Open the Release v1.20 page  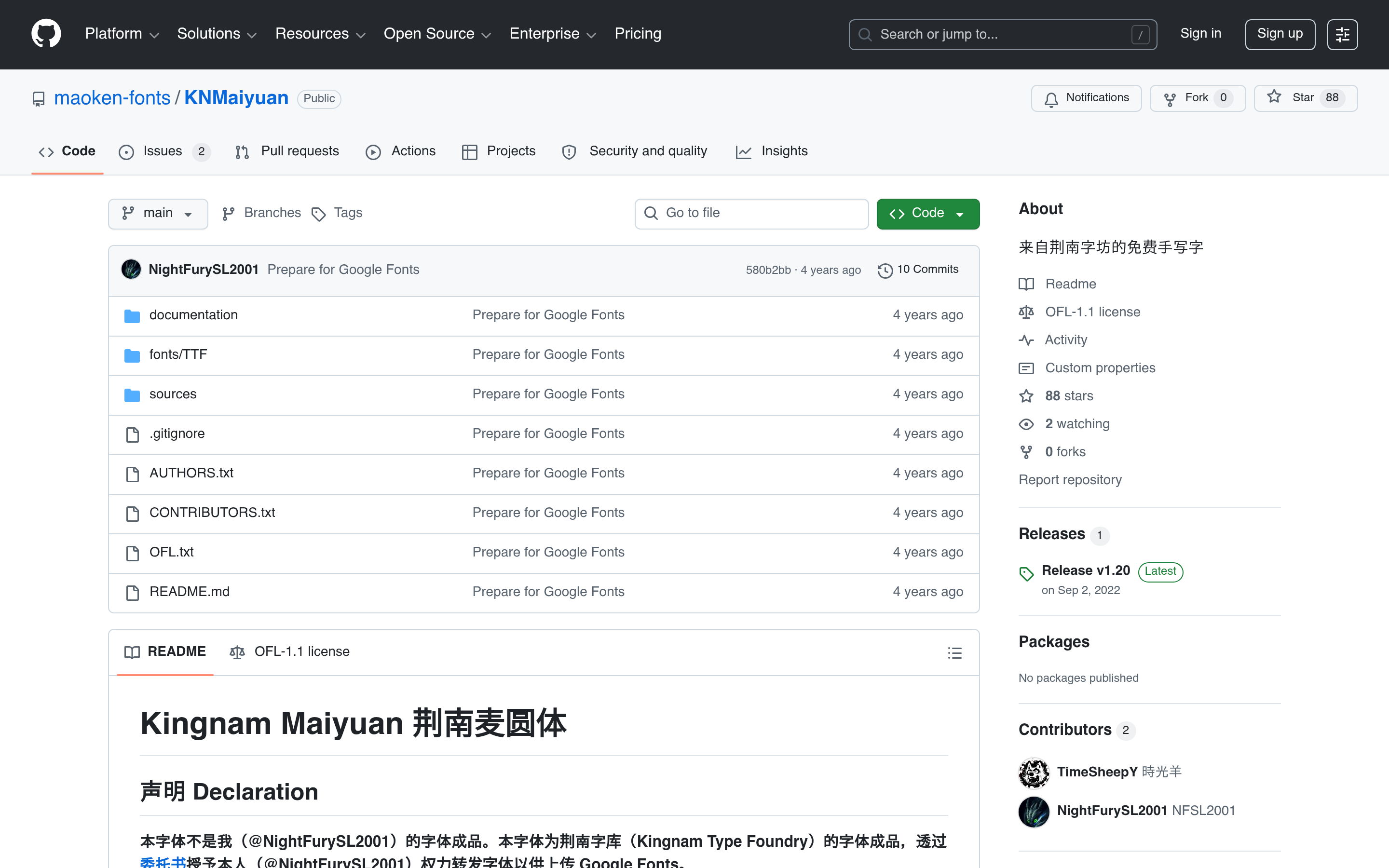pyautogui.click(x=1085, y=570)
